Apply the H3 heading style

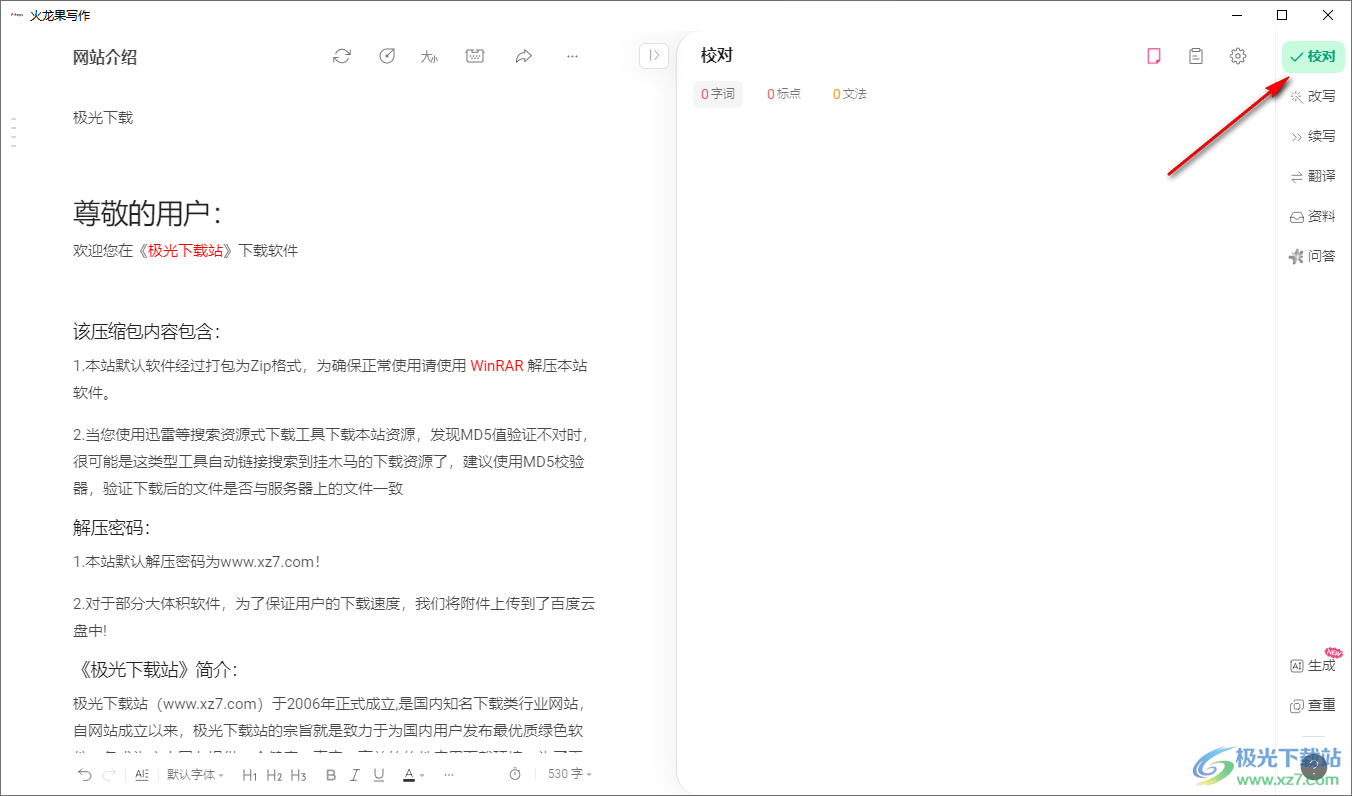[x=298, y=775]
